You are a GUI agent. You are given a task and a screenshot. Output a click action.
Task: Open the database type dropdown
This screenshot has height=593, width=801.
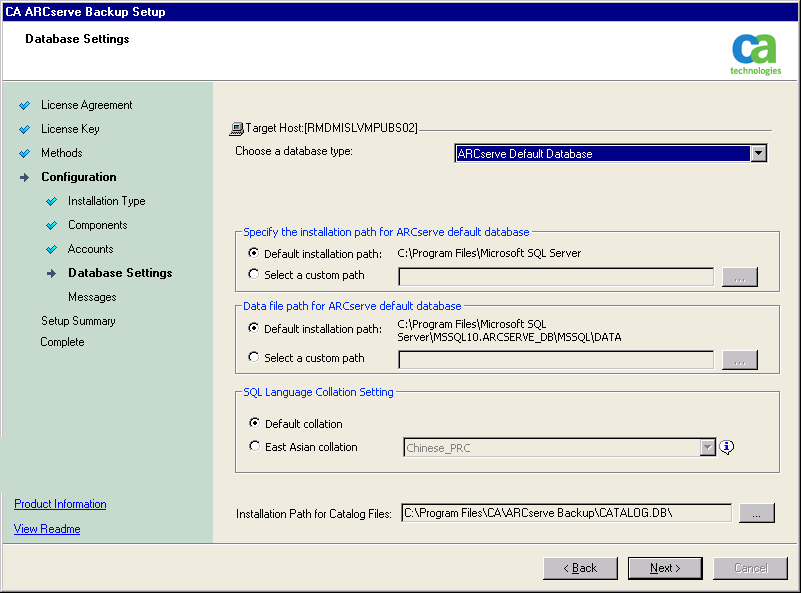point(758,154)
